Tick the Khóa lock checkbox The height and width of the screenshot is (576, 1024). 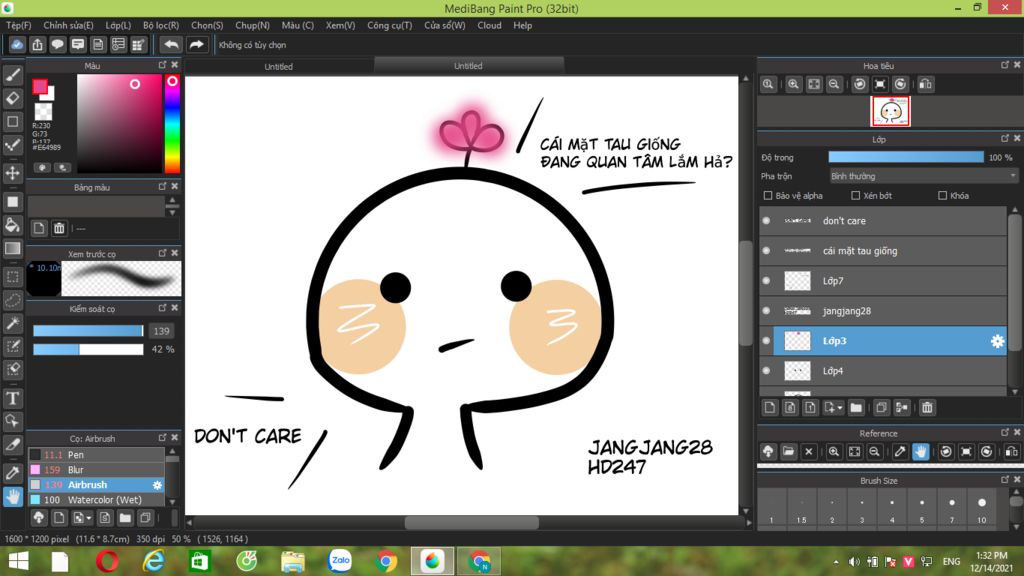click(x=942, y=195)
